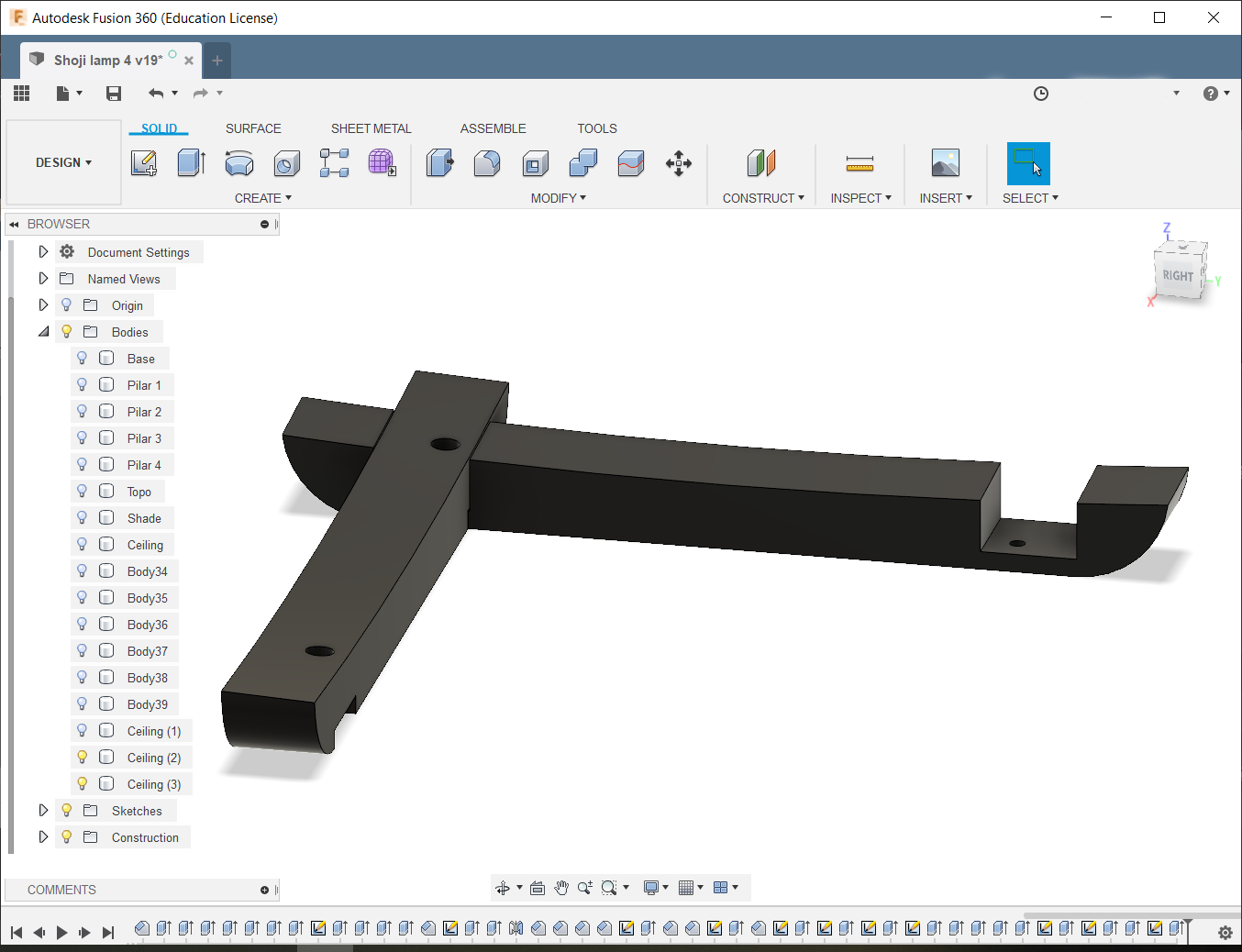Hide the Ceiling (2) body

pyautogui.click(x=82, y=758)
